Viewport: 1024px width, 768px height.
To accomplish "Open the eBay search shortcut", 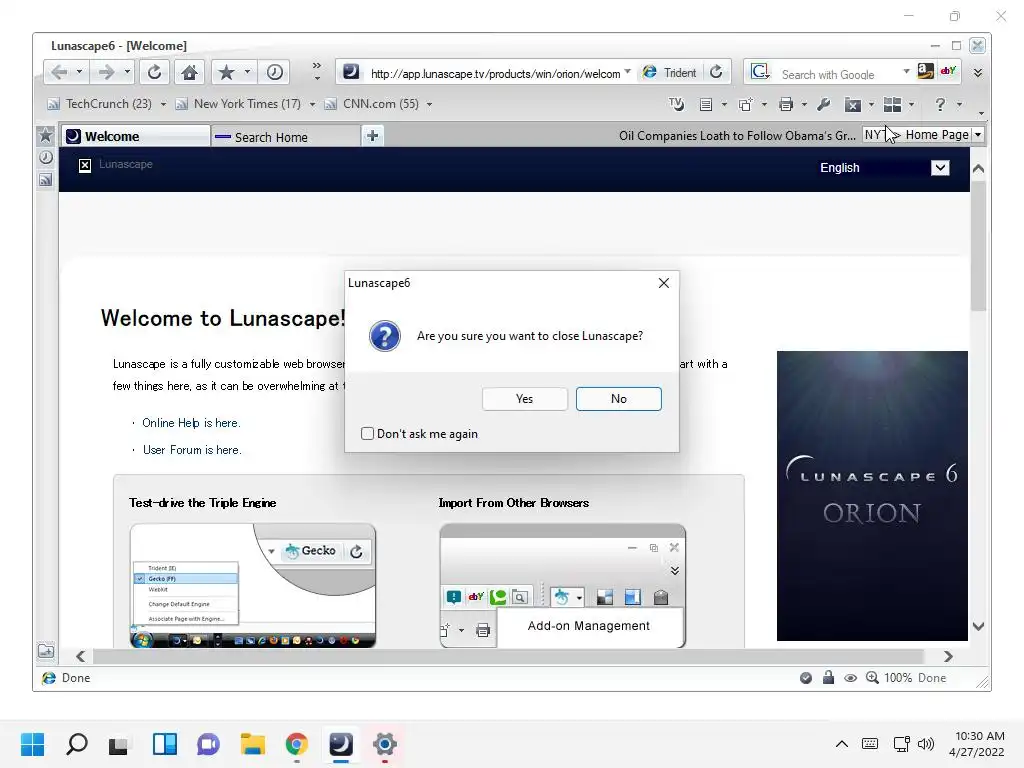I will 948,71.
